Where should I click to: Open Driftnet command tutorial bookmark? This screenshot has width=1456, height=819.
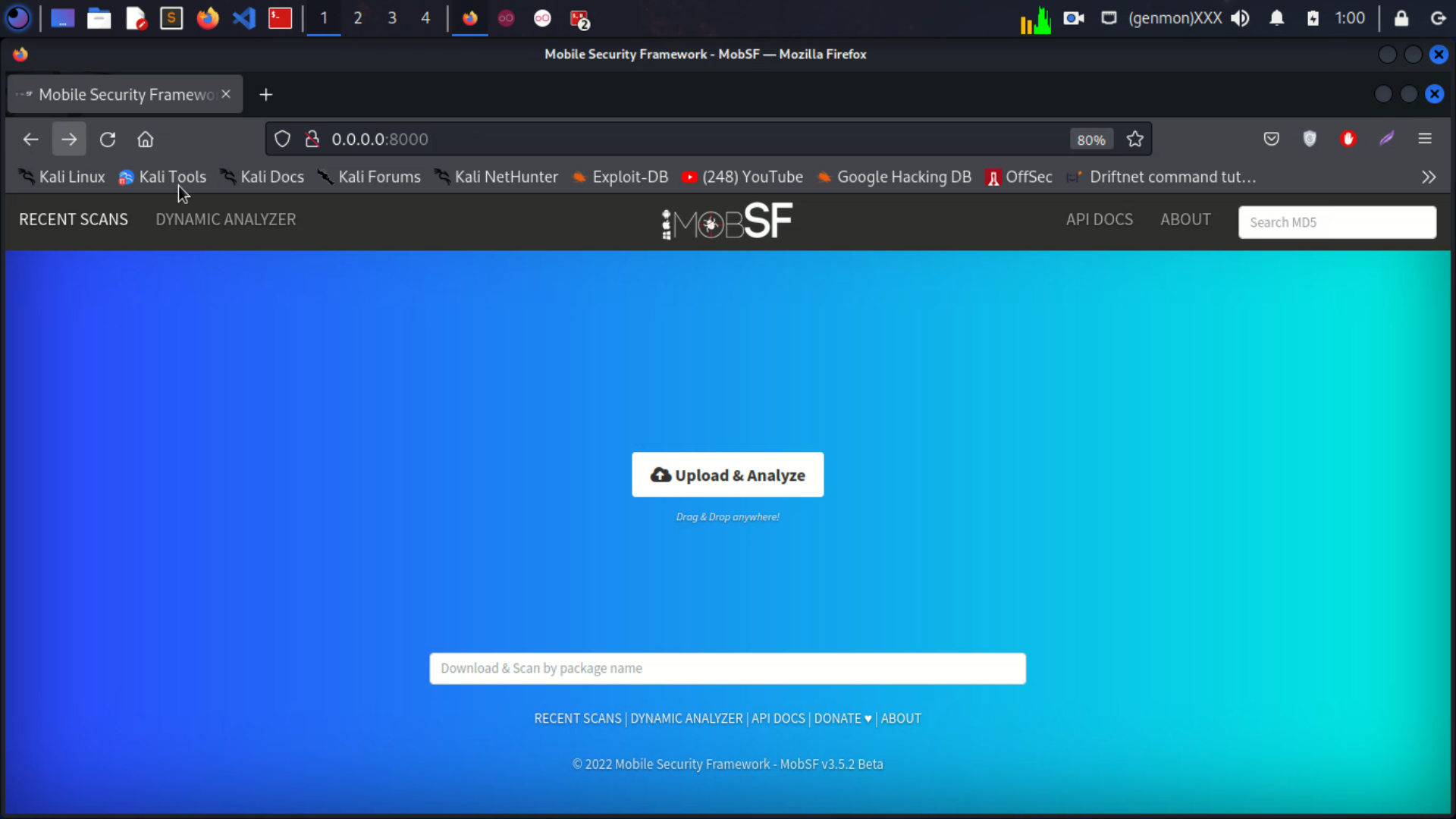(x=1161, y=177)
